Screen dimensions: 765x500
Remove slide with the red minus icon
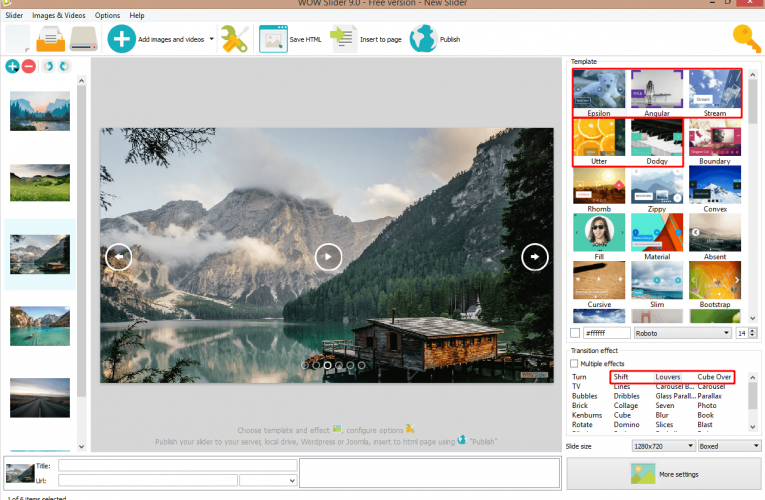pyautogui.click(x=29, y=66)
